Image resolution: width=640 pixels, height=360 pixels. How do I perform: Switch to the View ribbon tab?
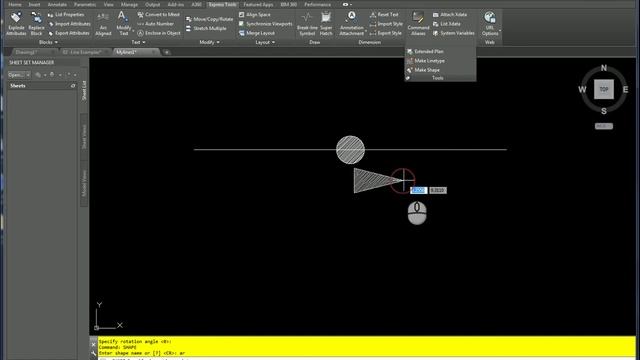109,4
